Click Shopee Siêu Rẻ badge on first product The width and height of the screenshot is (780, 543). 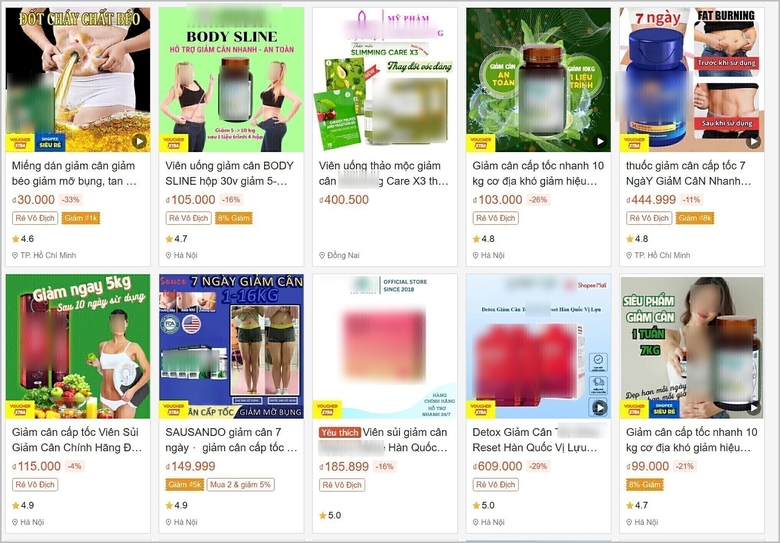(x=50, y=142)
